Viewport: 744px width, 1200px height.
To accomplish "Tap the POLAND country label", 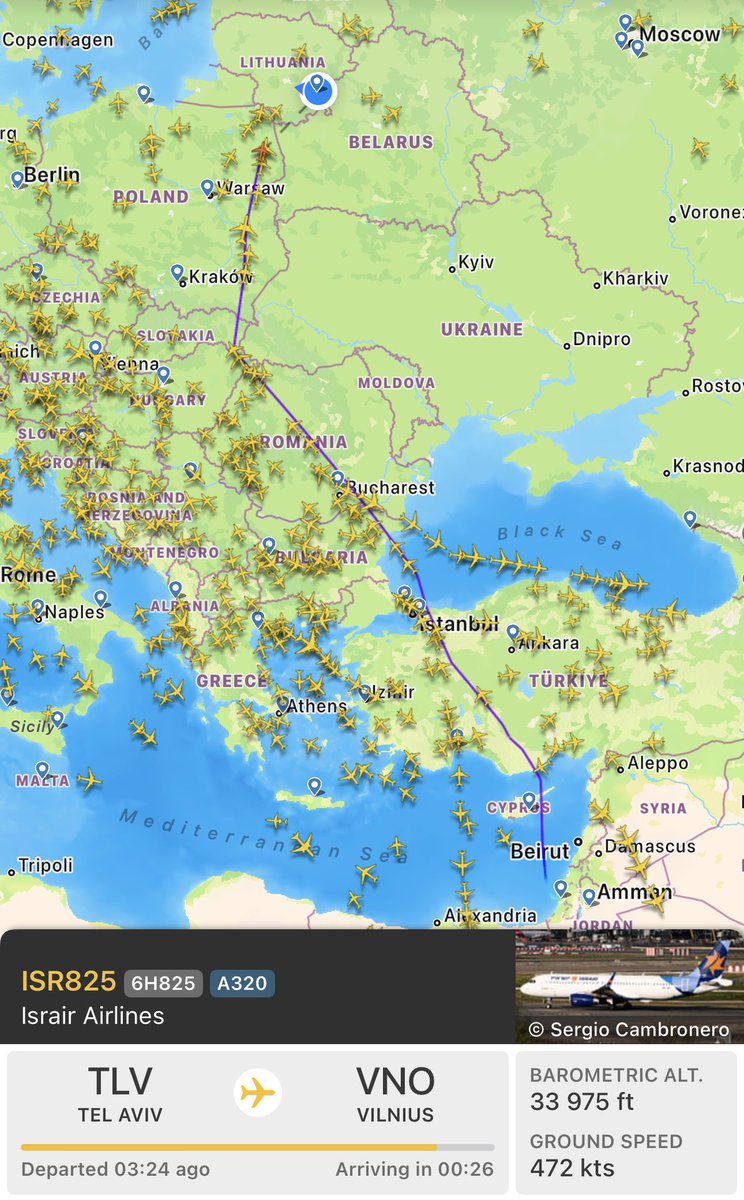I will coord(151,197).
